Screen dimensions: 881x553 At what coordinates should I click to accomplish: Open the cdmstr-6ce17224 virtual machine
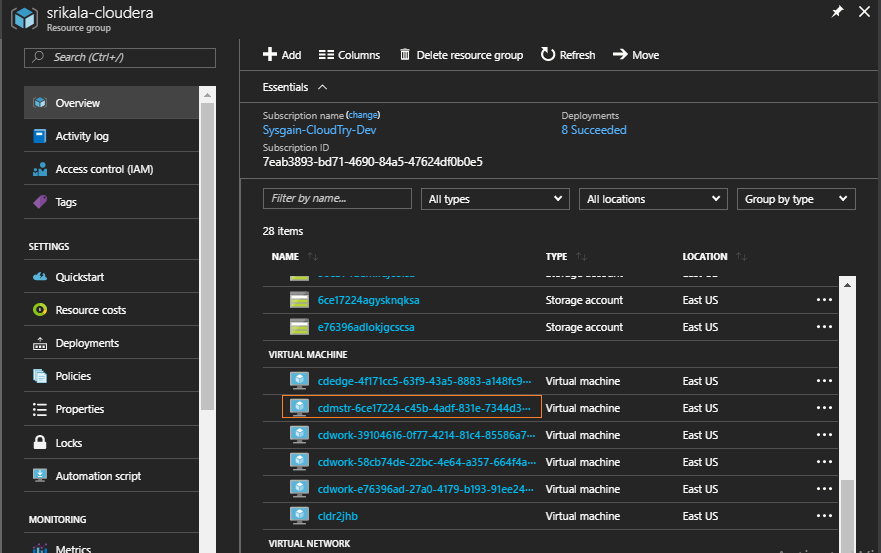[424, 408]
